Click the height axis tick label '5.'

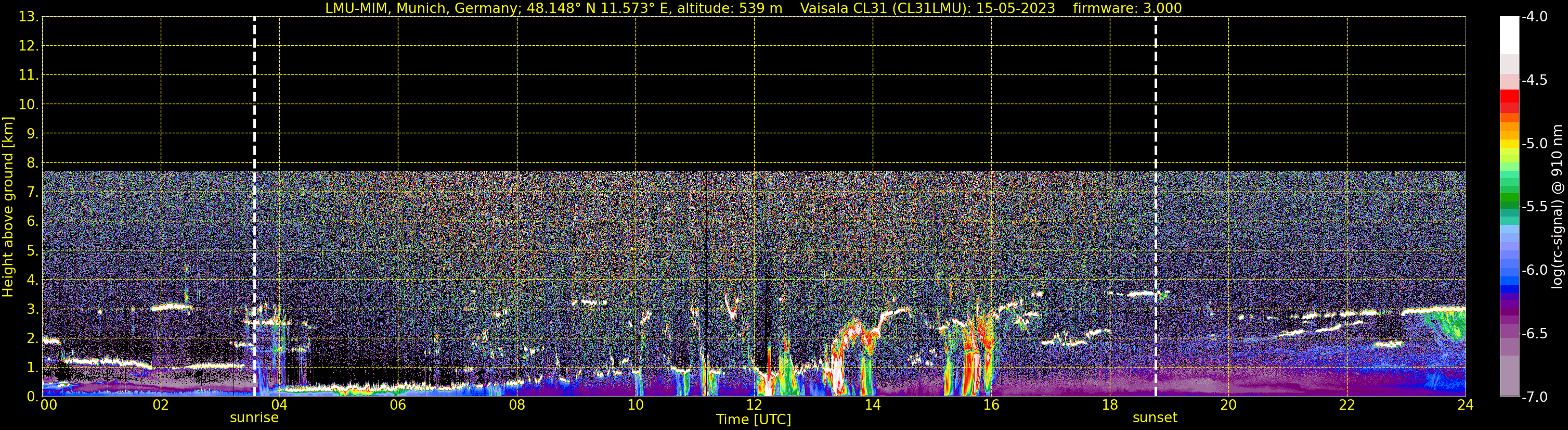click(32, 251)
